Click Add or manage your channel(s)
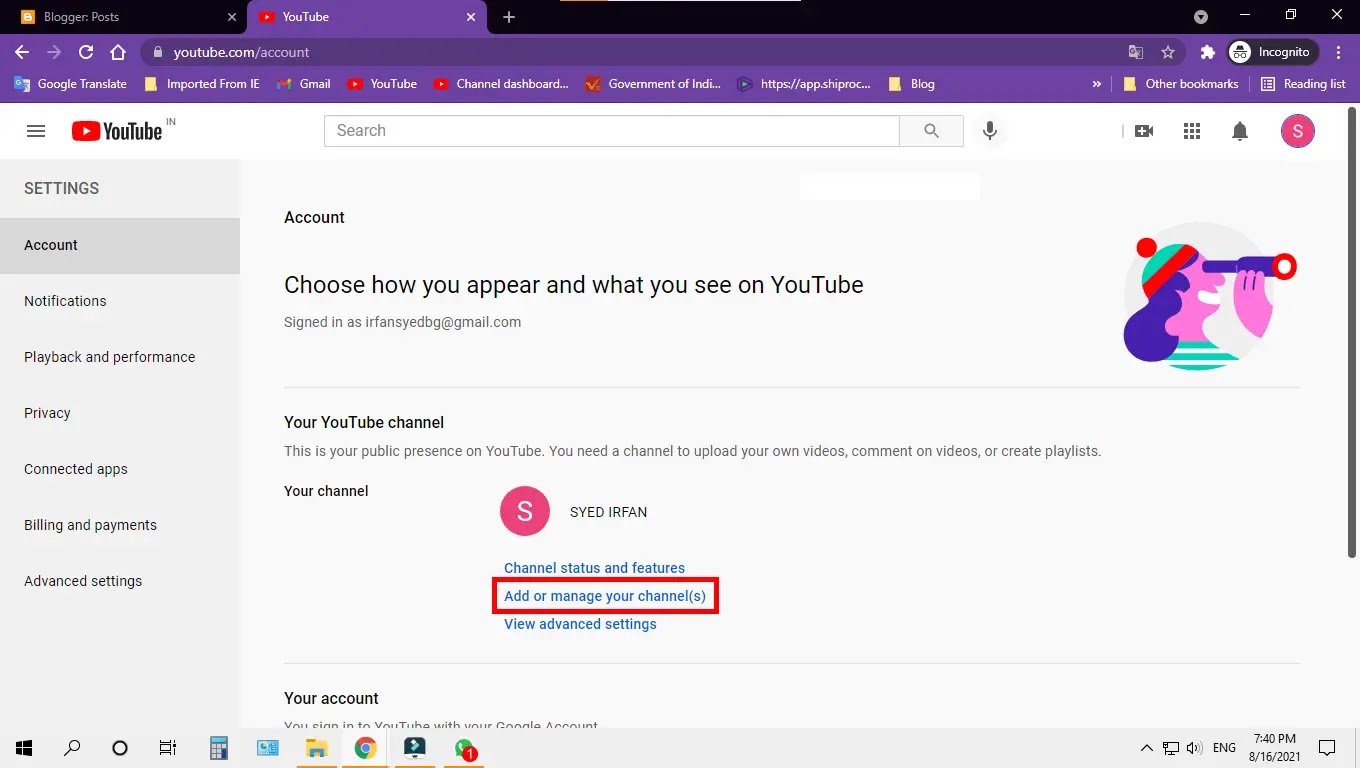The height and width of the screenshot is (768, 1360). [605, 596]
